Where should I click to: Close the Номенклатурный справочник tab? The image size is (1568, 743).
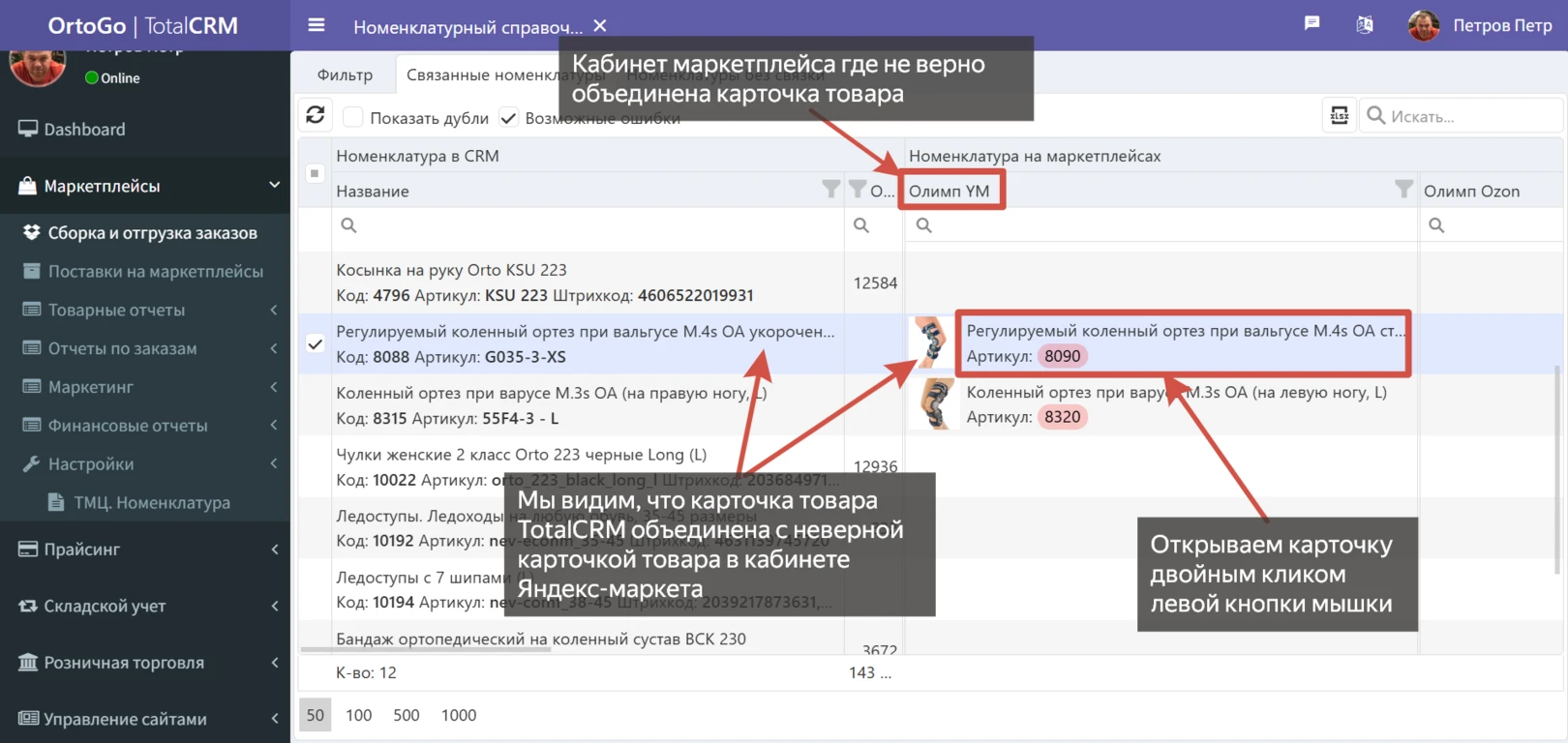pos(600,26)
